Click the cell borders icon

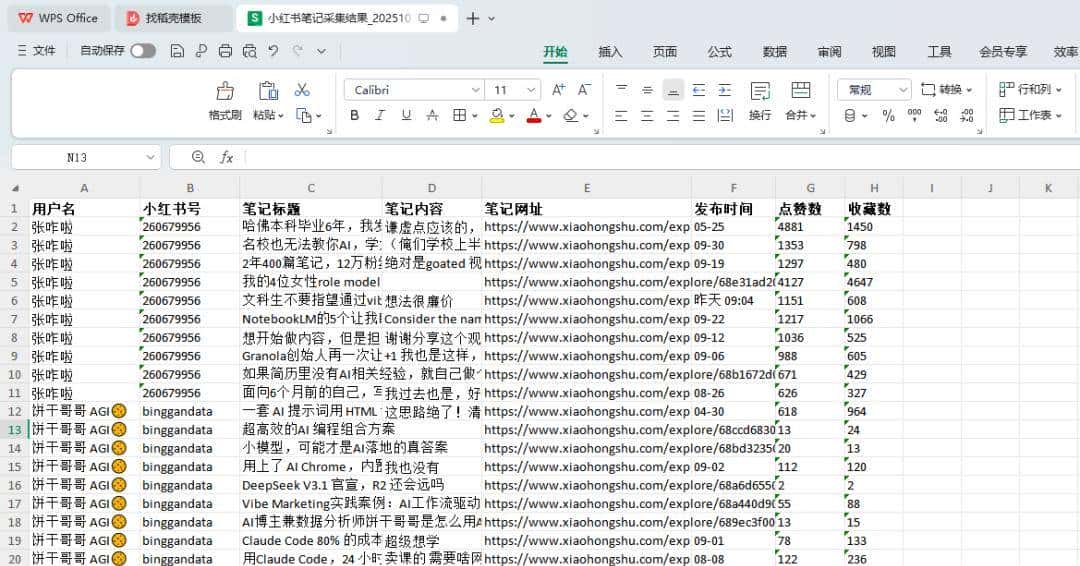pos(459,115)
